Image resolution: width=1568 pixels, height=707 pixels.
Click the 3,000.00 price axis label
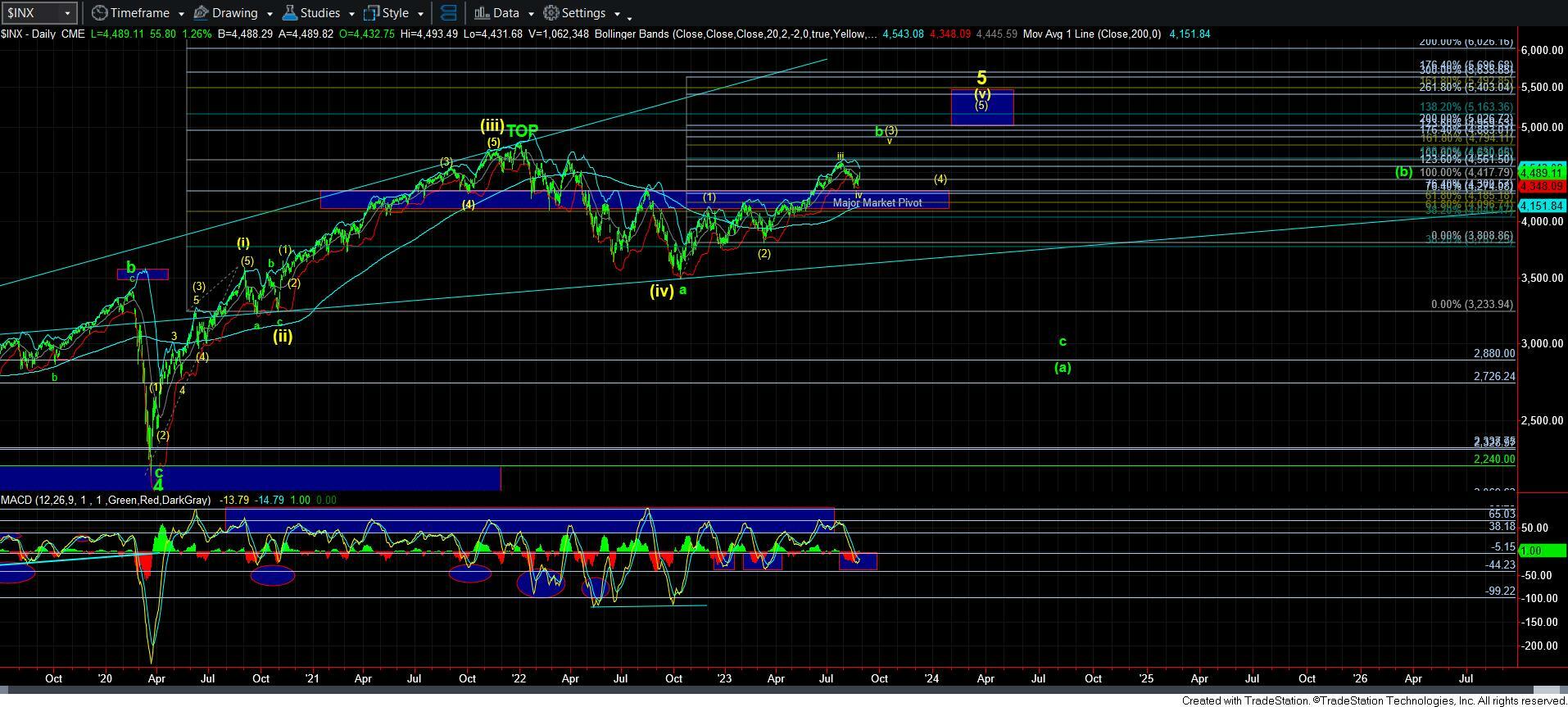1543,343
